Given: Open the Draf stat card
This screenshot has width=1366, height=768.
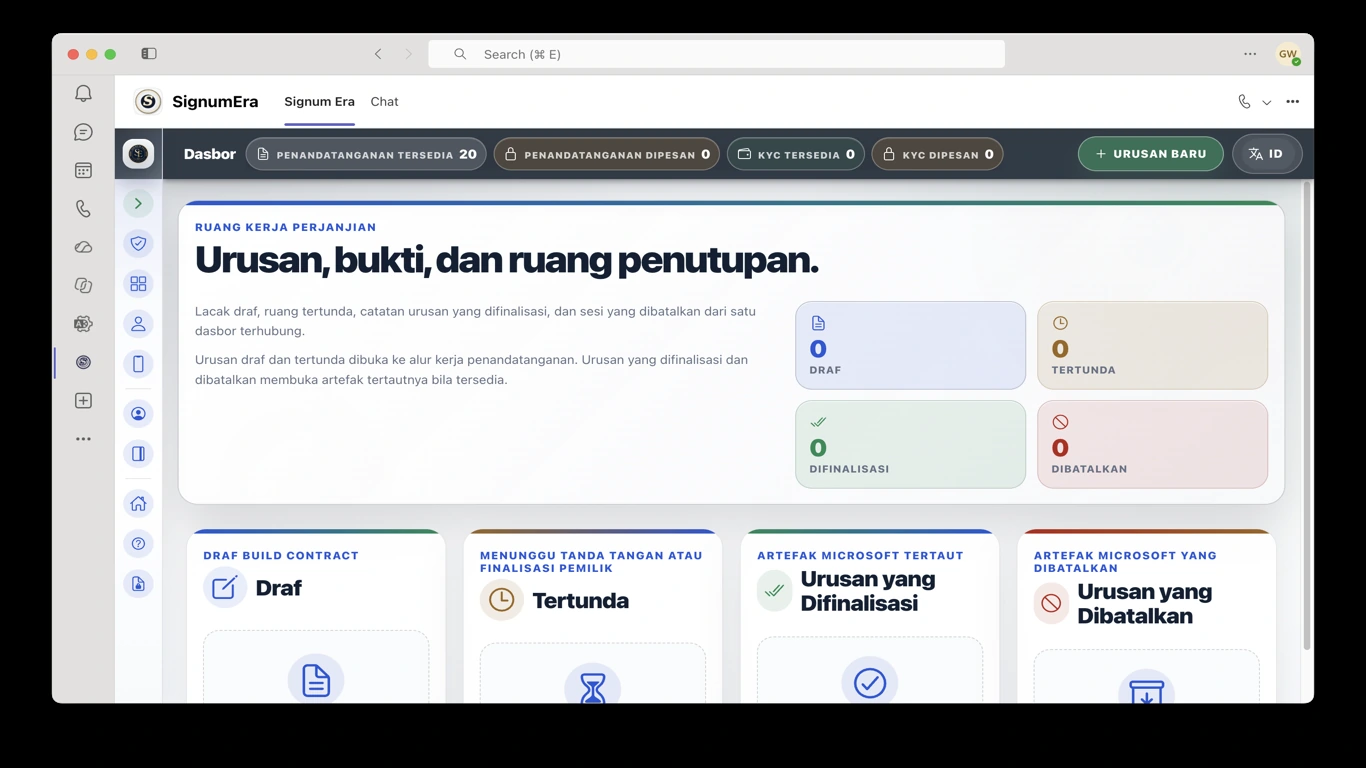Looking at the screenshot, I should coord(910,345).
